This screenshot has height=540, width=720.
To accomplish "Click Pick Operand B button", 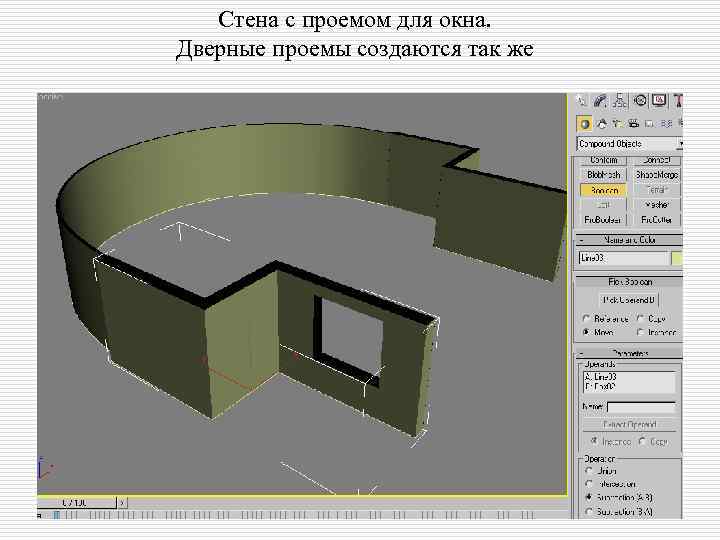I will click(x=629, y=300).
